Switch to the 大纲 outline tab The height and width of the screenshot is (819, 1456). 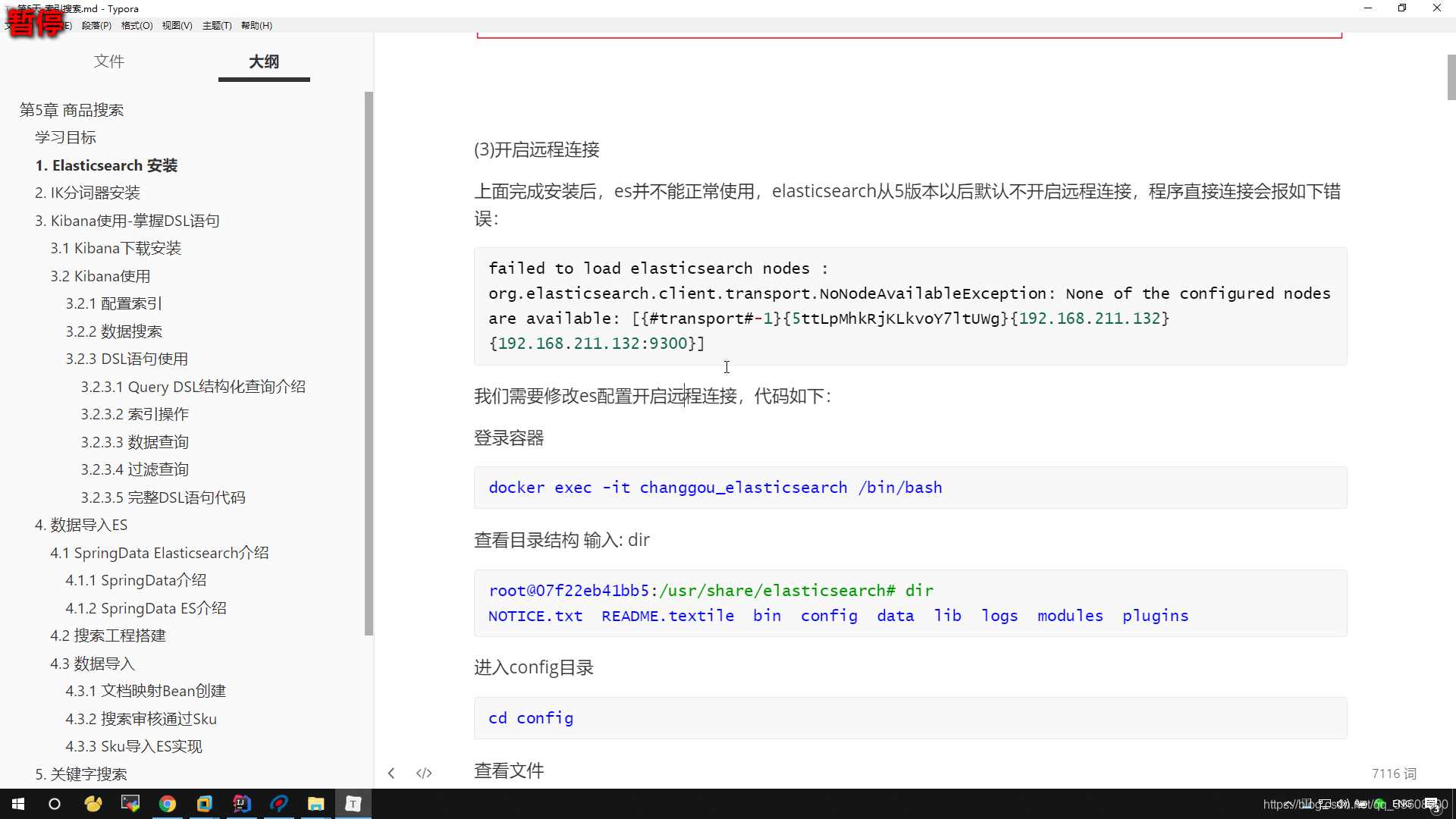pyautogui.click(x=264, y=61)
